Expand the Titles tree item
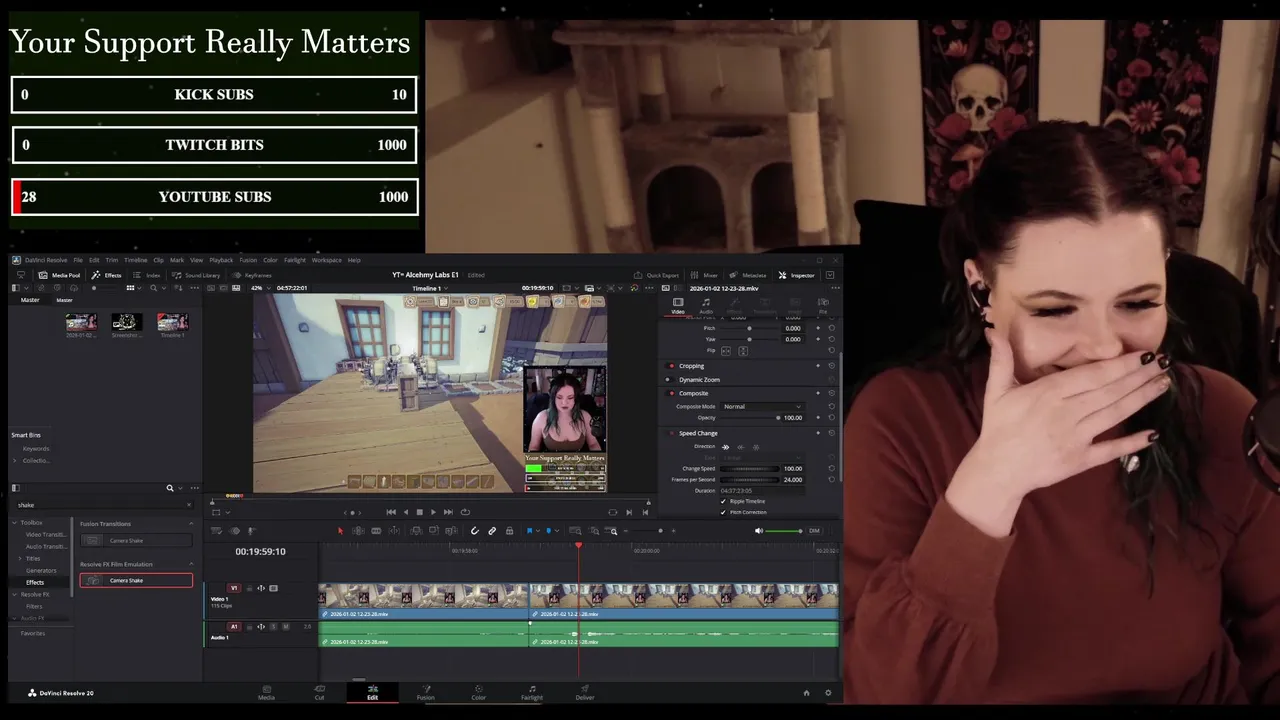This screenshot has height=720, width=1280. pyautogui.click(x=20, y=558)
